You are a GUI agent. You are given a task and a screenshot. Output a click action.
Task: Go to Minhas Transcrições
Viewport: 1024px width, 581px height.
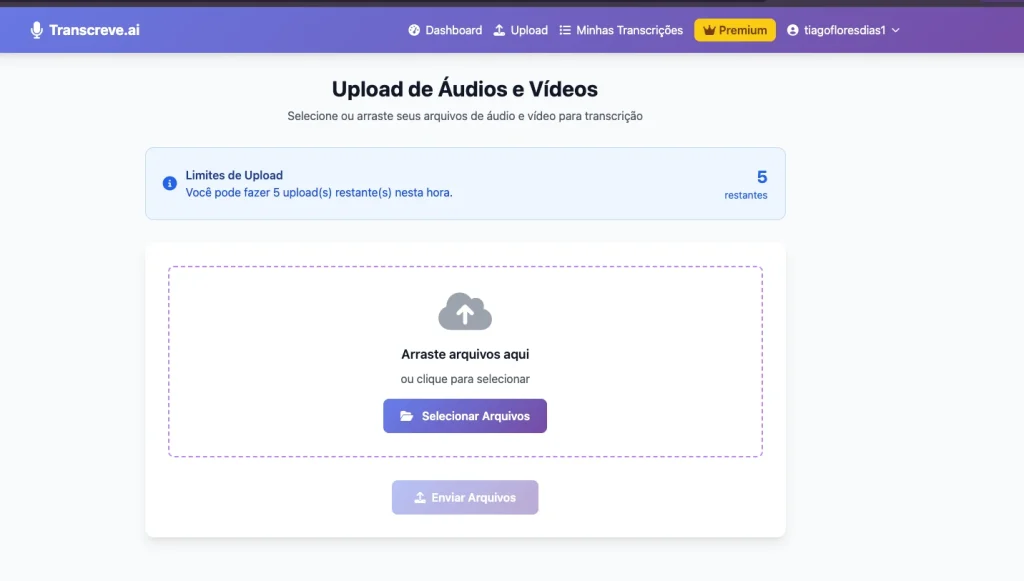pos(620,30)
